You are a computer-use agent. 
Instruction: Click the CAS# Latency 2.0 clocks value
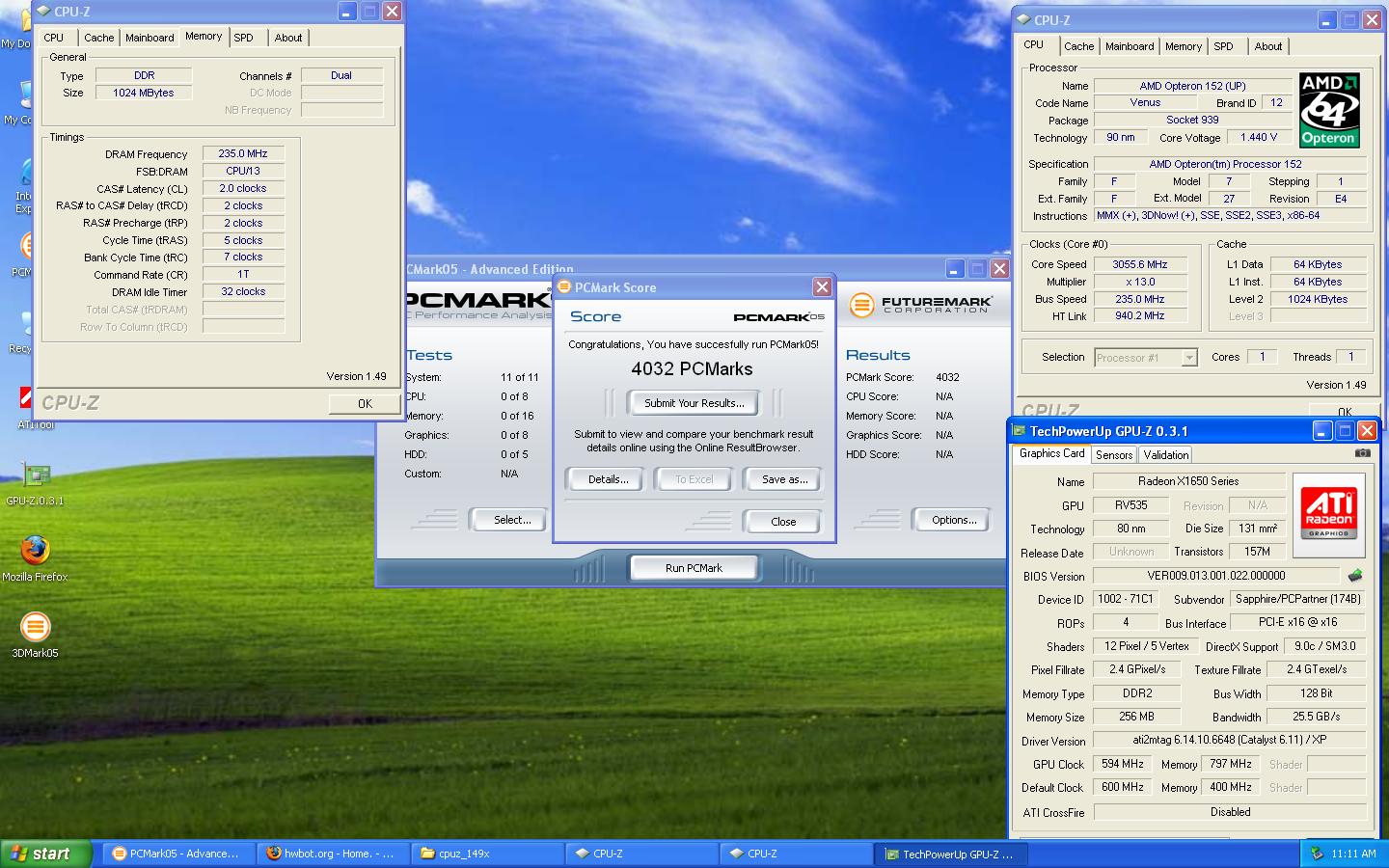click(x=243, y=188)
